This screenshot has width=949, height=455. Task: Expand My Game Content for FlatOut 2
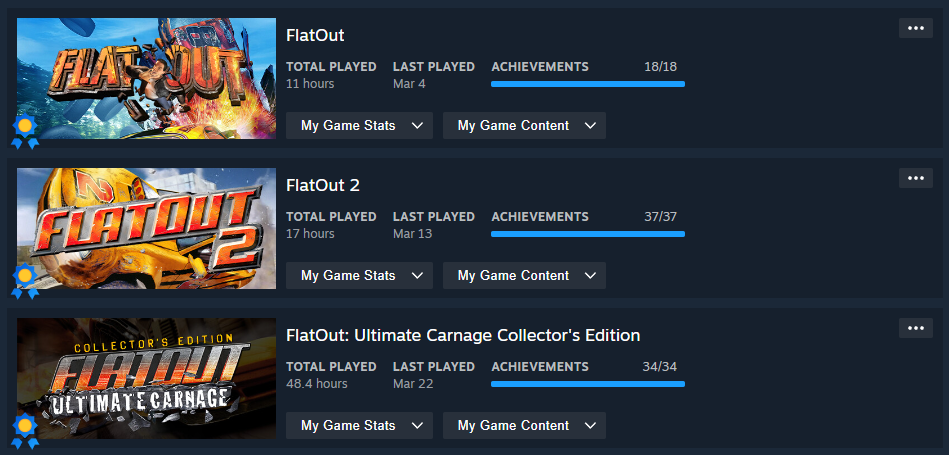point(524,276)
